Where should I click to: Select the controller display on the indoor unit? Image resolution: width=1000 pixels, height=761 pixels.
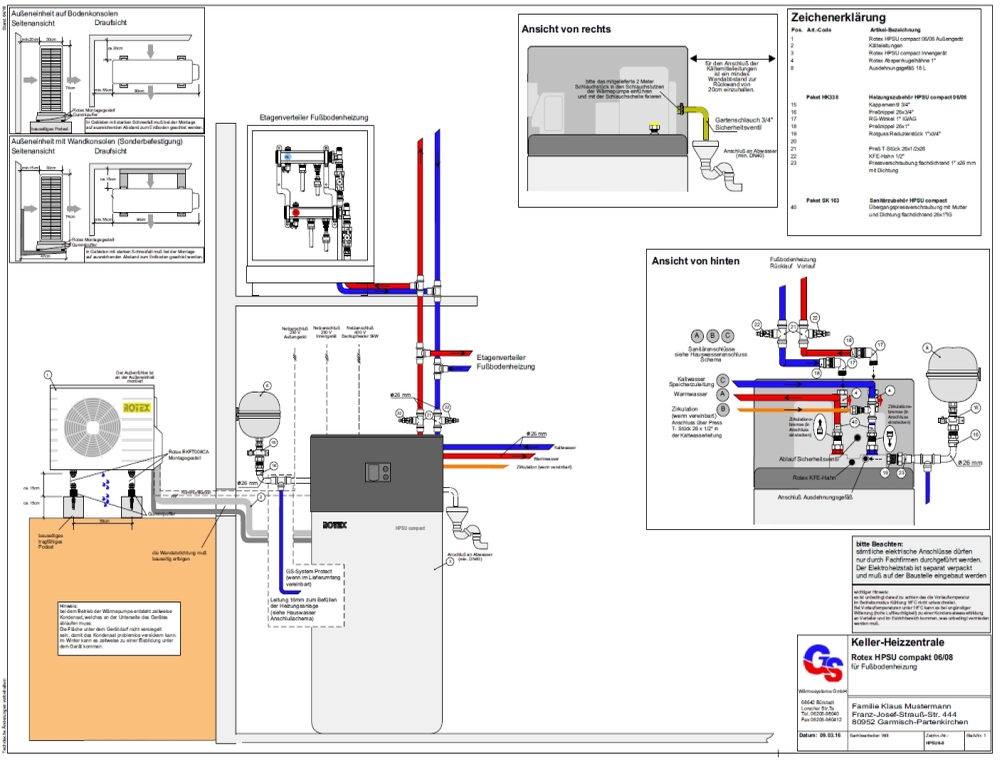(378, 473)
